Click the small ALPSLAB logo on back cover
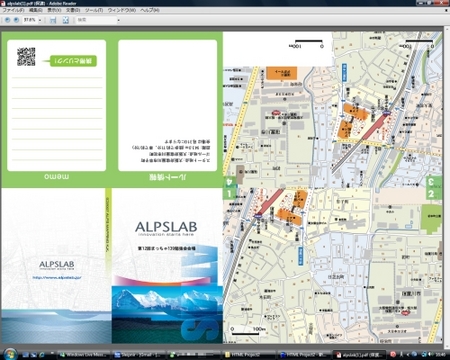This screenshot has width=450, height=360. (57, 265)
